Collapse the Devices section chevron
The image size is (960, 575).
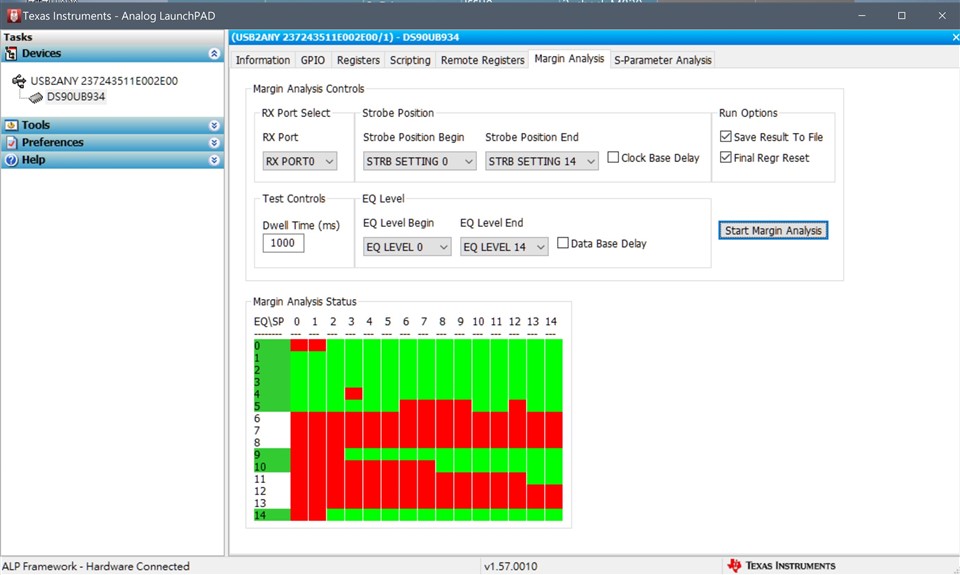pyautogui.click(x=214, y=54)
